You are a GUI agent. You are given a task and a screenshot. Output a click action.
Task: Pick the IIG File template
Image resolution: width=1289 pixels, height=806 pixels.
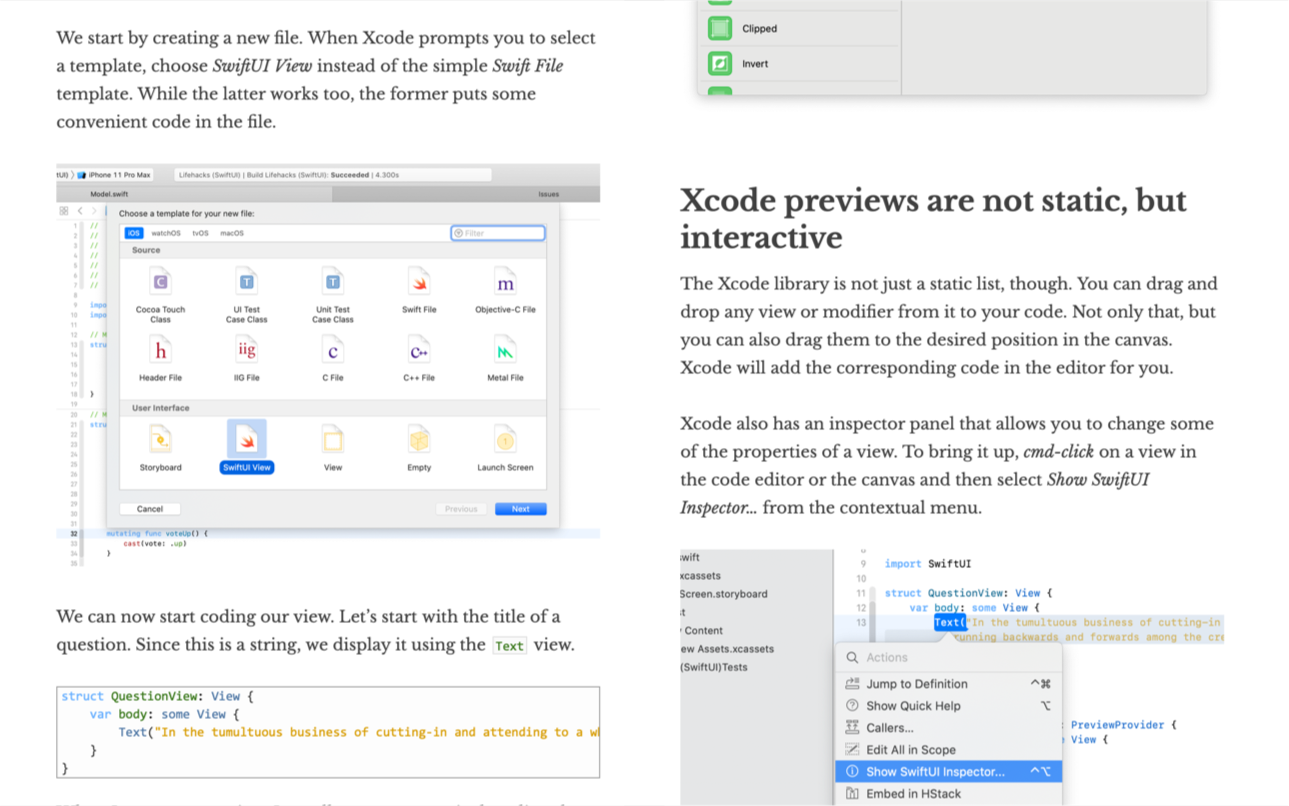coord(246,359)
